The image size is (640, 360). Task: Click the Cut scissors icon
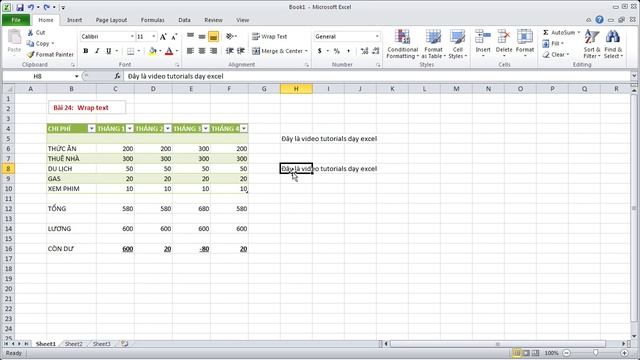(x=31, y=32)
